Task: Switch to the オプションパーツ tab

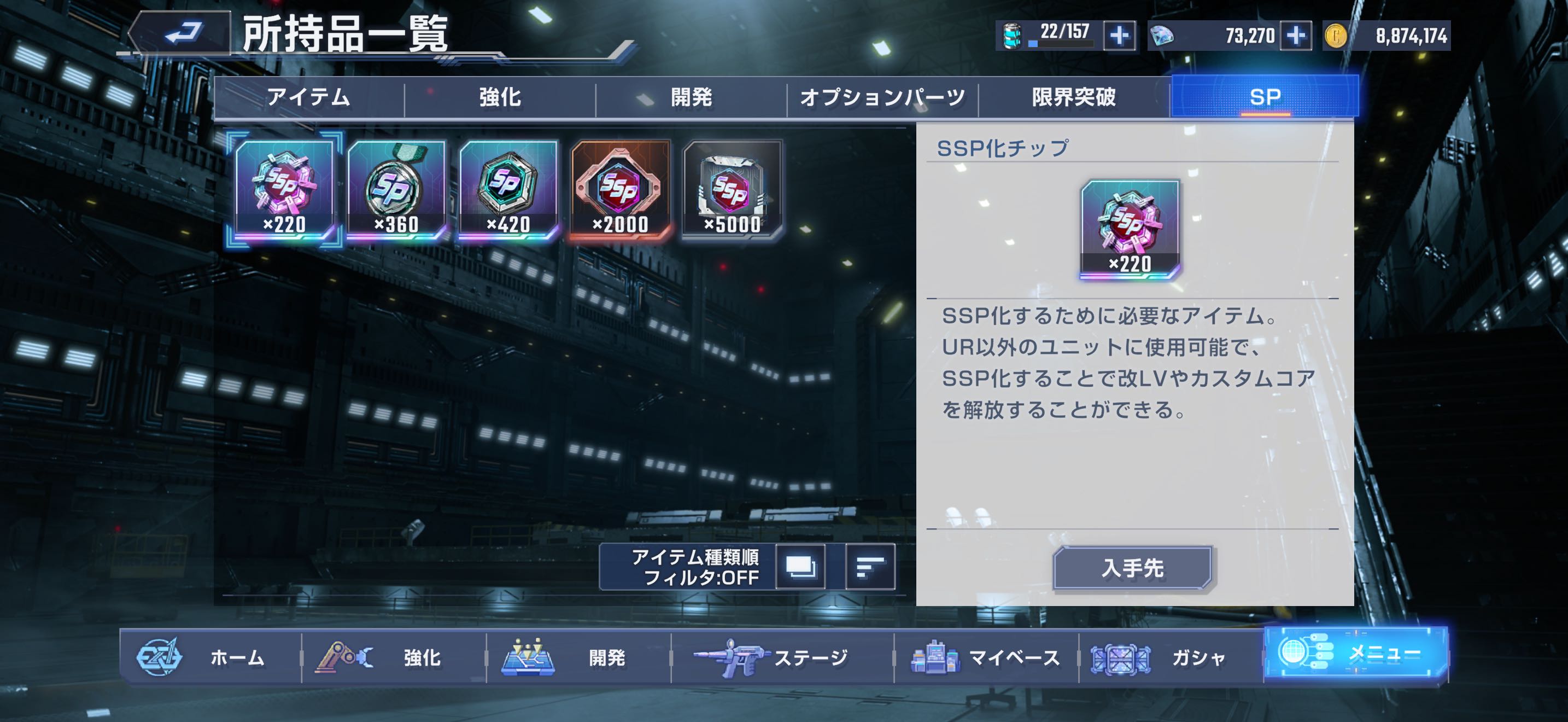Action: click(x=882, y=97)
